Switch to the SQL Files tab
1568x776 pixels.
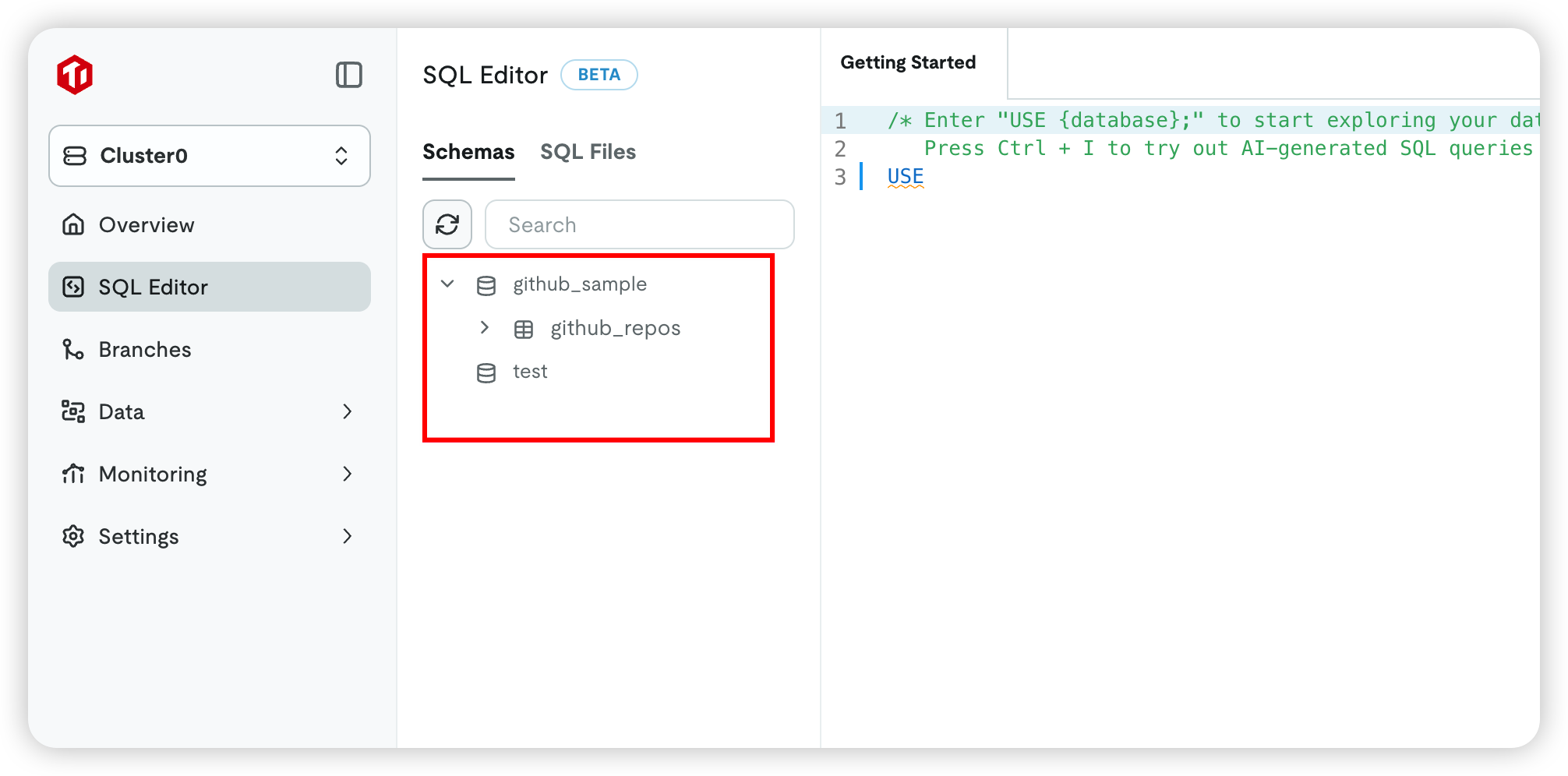click(x=588, y=152)
